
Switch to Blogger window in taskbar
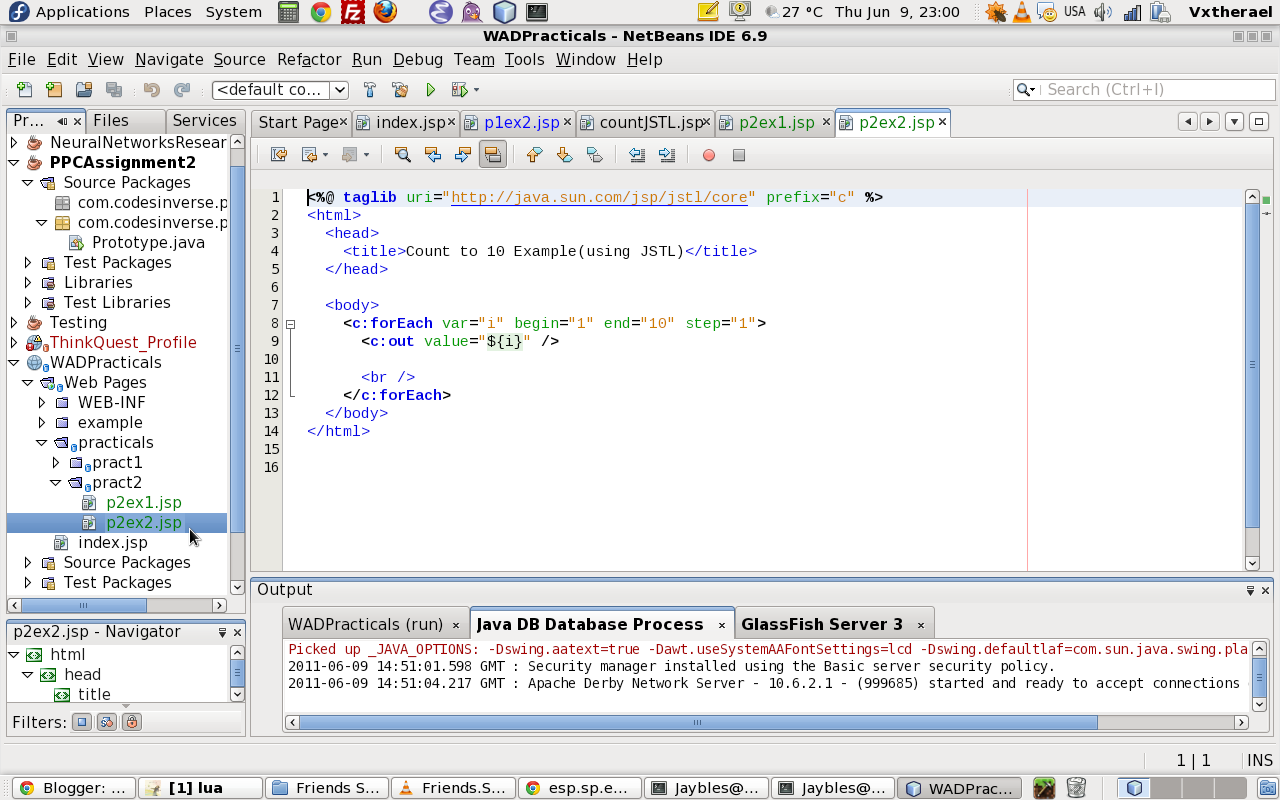tap(74, 788)
